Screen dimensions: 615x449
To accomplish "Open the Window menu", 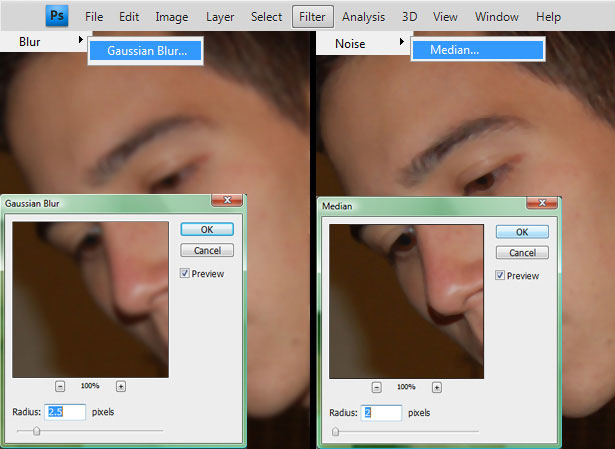I will (x=497, y=17).
